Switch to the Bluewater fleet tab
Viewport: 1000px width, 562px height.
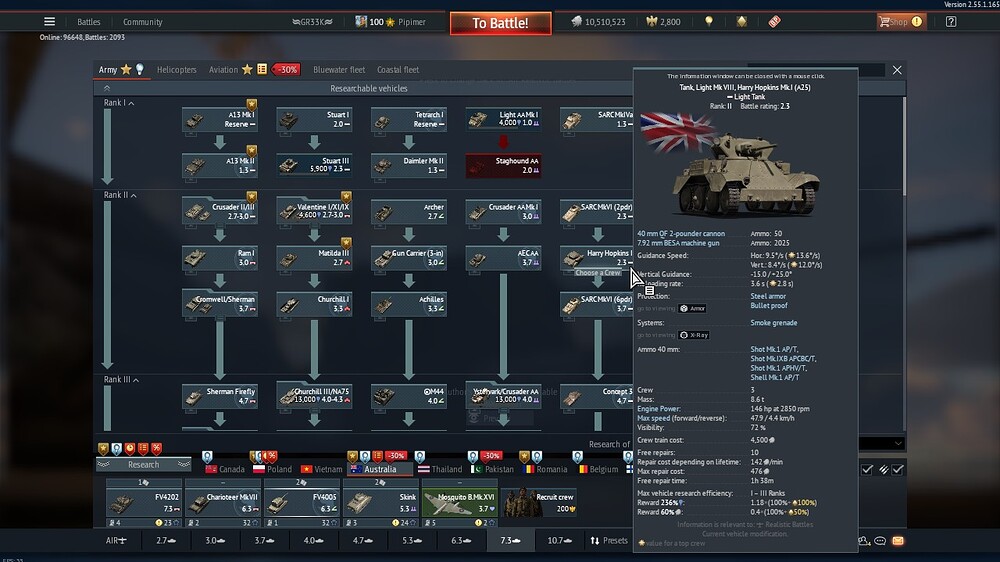(339, 70)
